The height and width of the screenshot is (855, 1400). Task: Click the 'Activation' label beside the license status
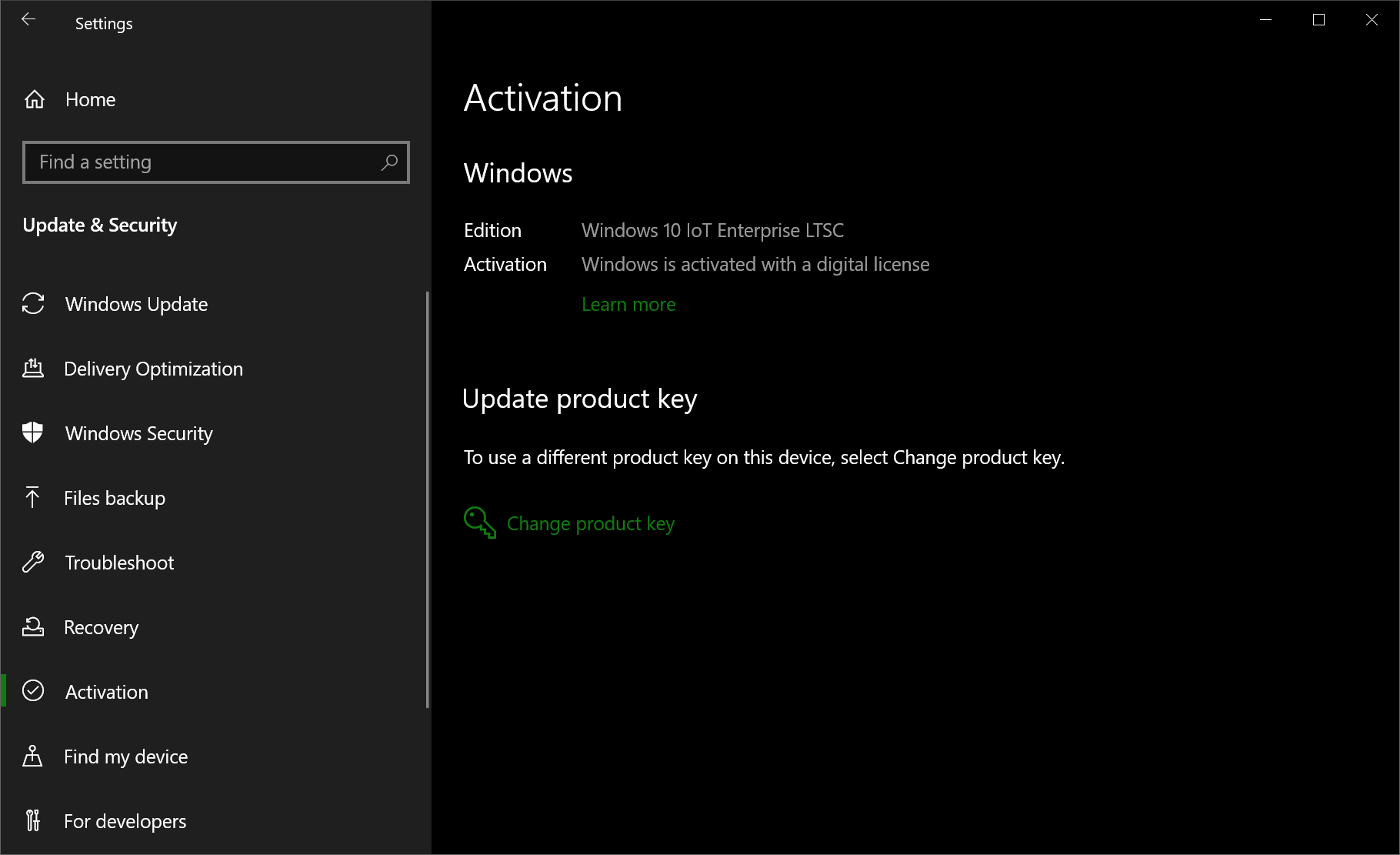505,264
